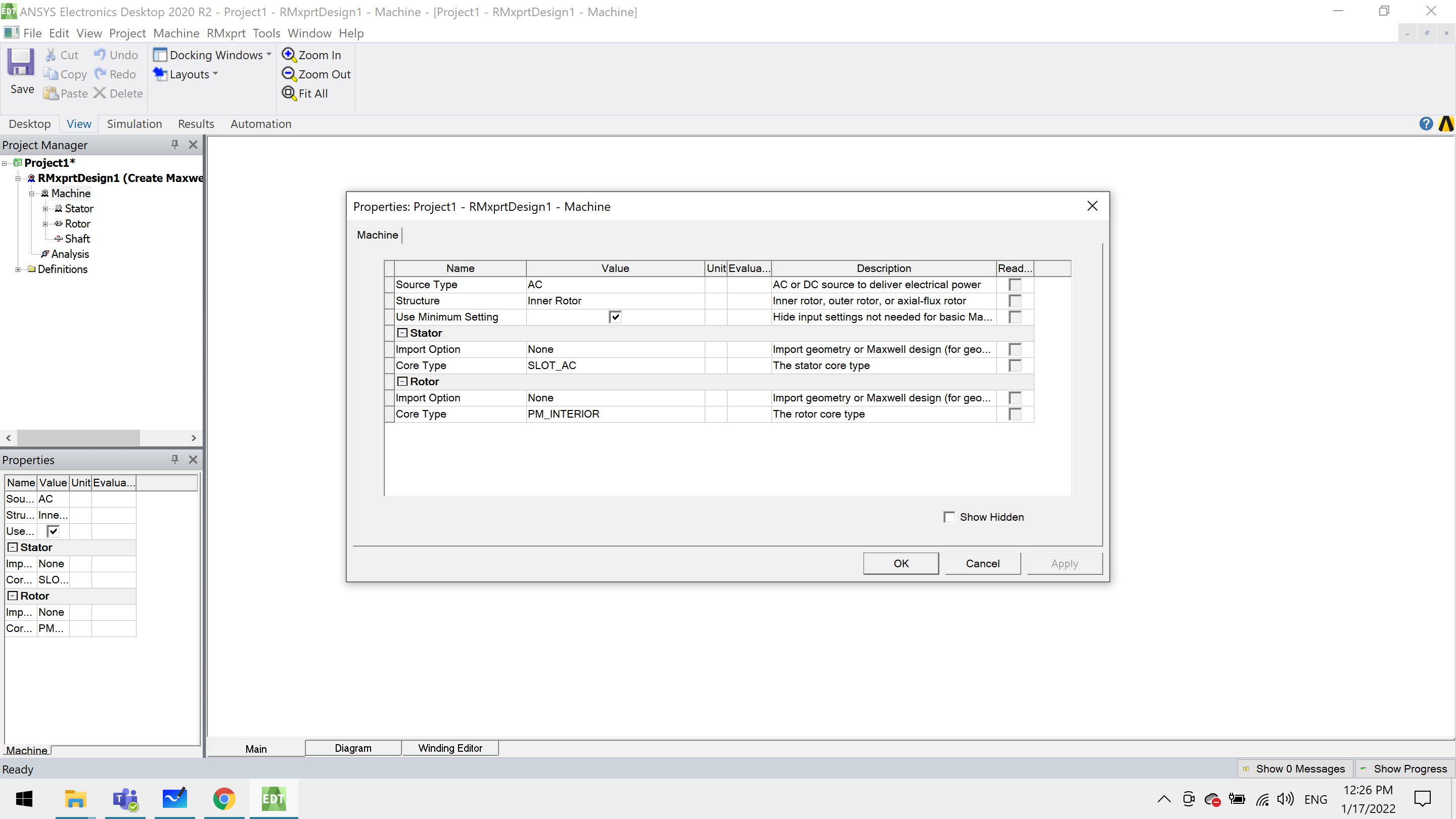Image resolution: width=1456 pixels, height=819 pixels.
Task: Toggle Use checkbox in docked Properties panel
Action: pyautogui.click(x=53, y=531)
